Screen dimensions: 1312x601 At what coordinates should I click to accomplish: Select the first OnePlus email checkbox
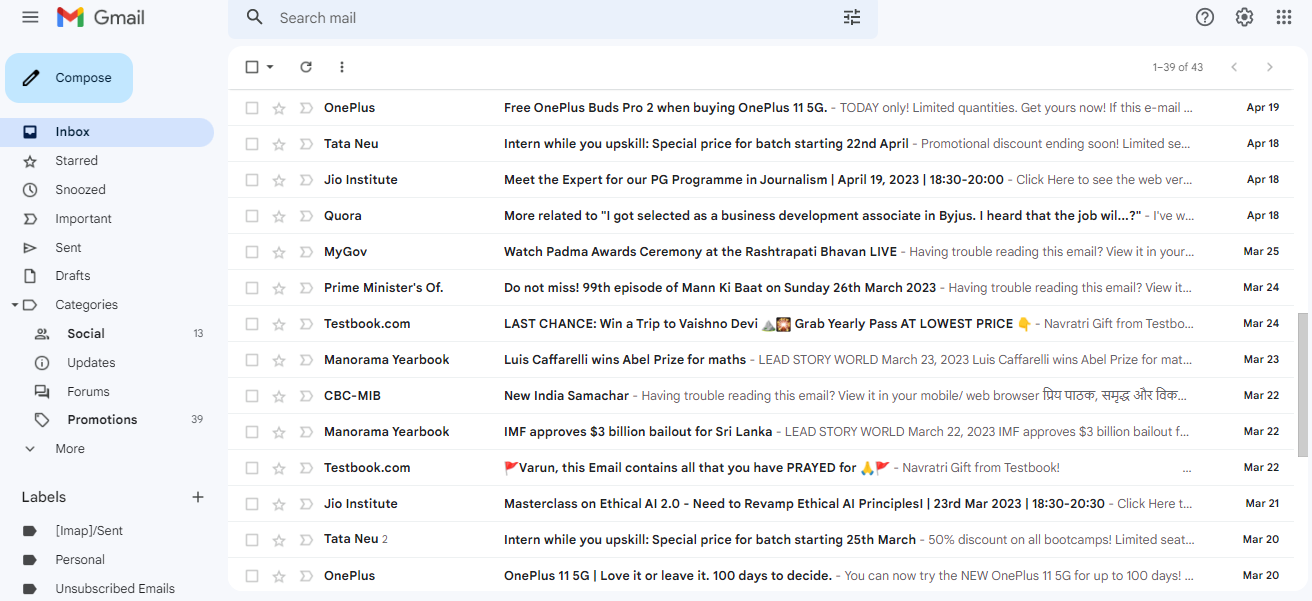252,108
